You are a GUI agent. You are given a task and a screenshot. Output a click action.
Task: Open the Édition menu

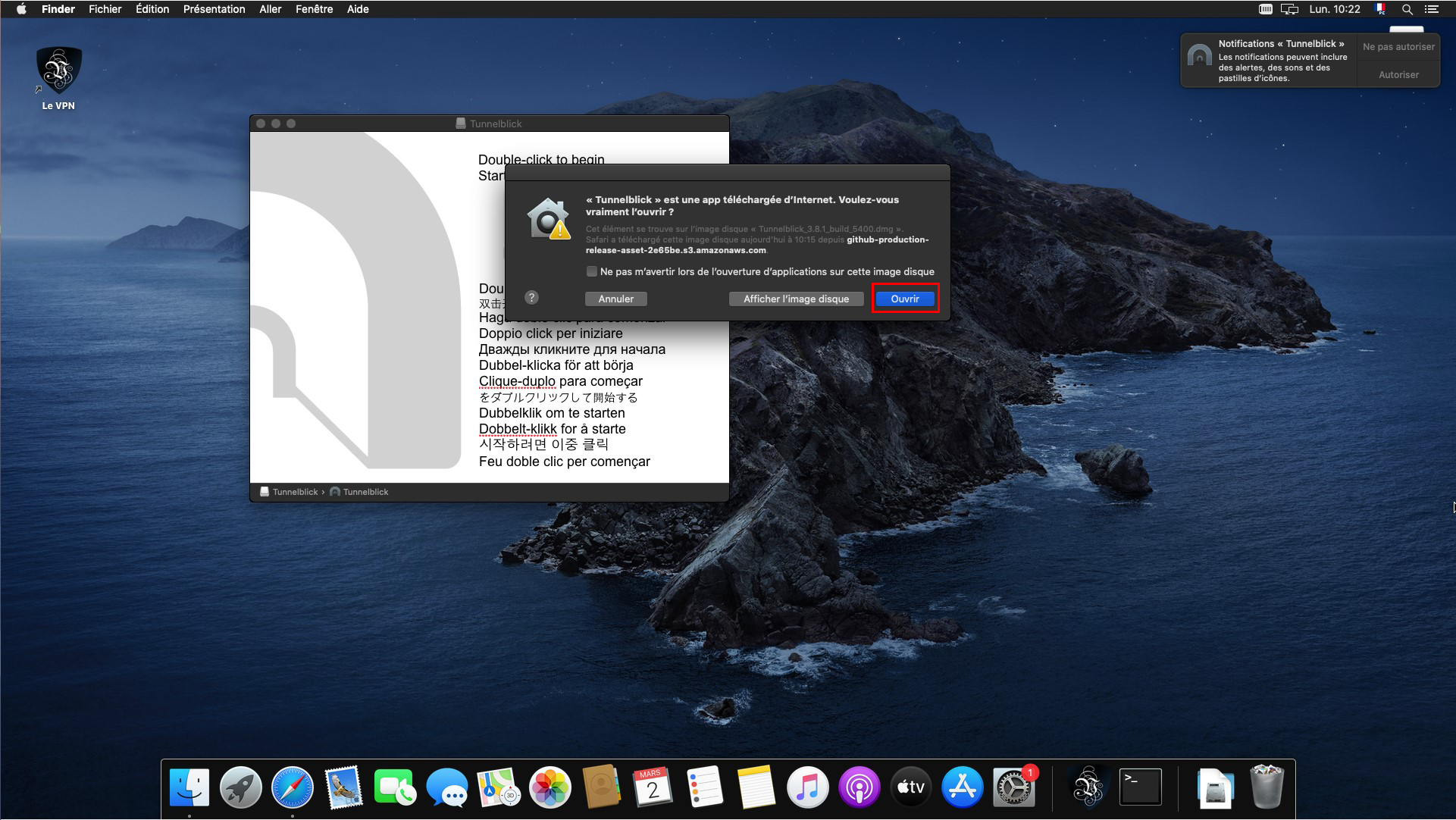(152, 9)
